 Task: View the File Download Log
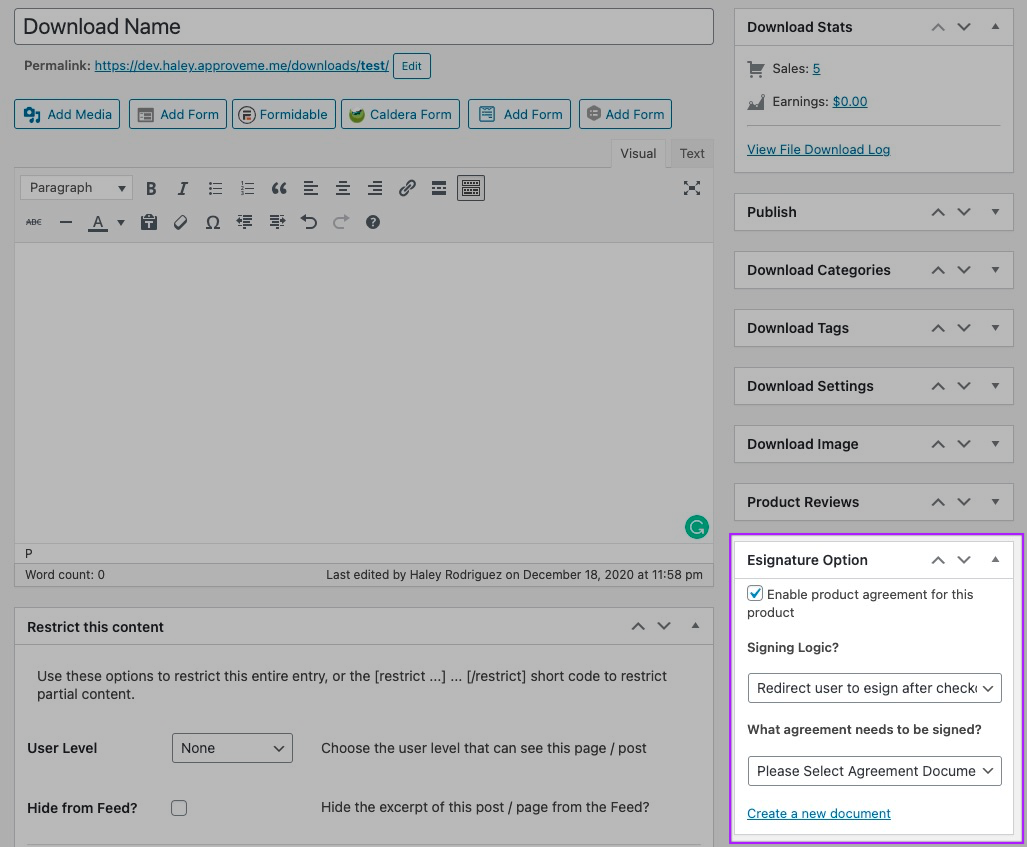point(818,149)
